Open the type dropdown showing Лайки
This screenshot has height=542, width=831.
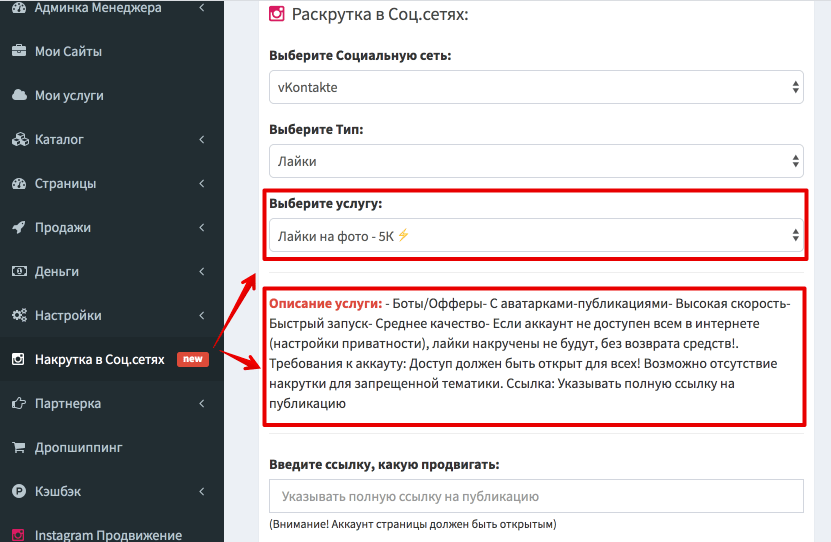[x=536, y=160]
